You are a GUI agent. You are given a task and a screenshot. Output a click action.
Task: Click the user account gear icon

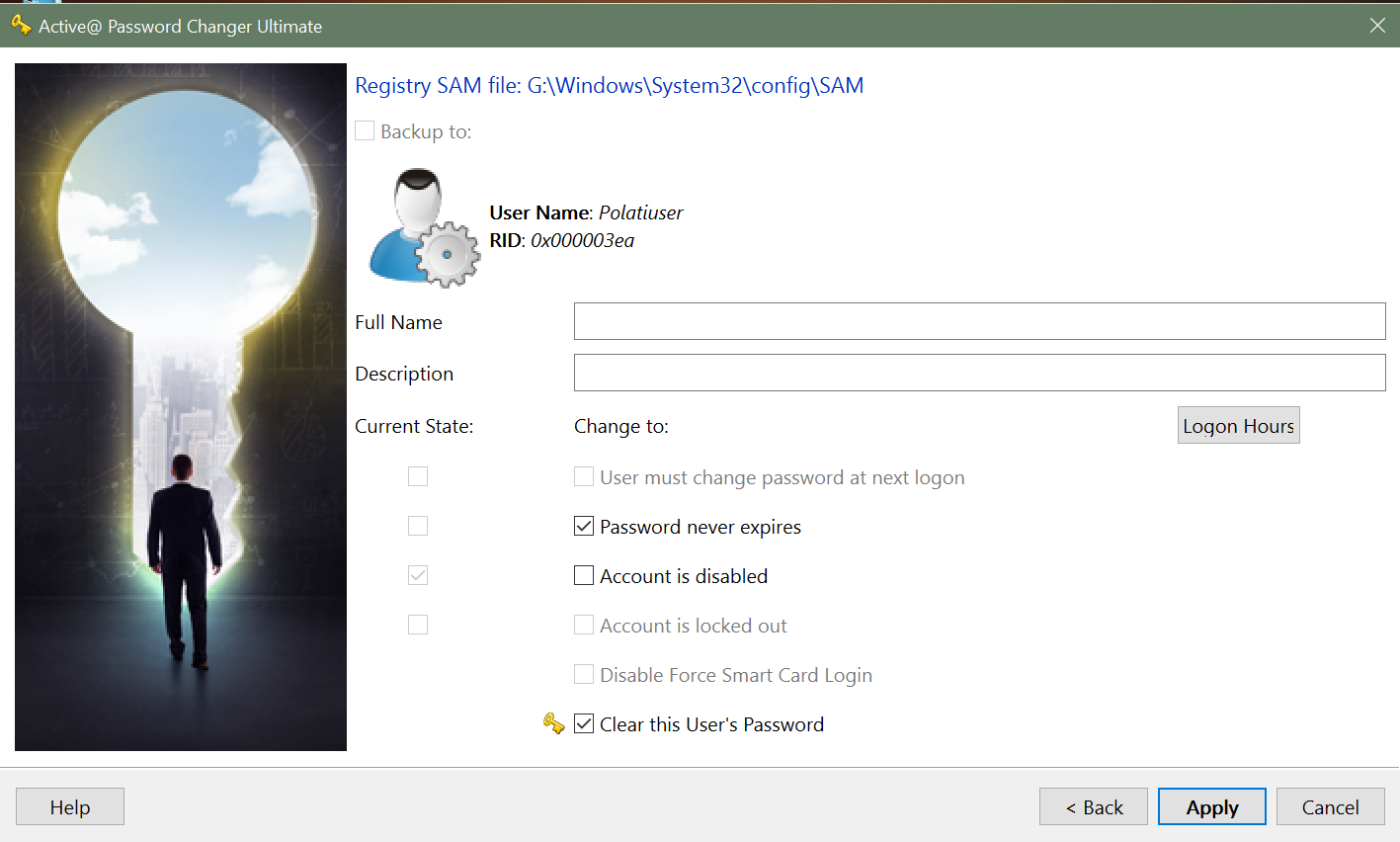(424, 228)
